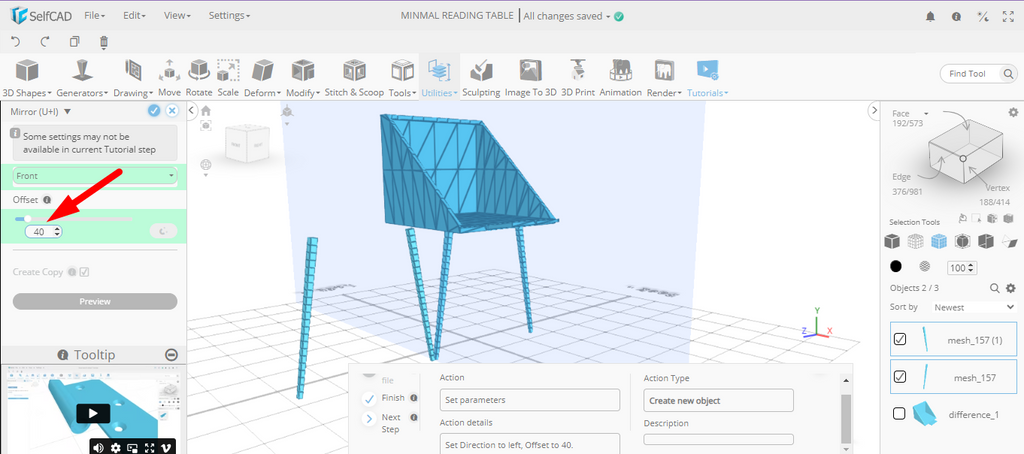Toggle the mesh_157 (1) object checkbox

(x=900, y=339)
